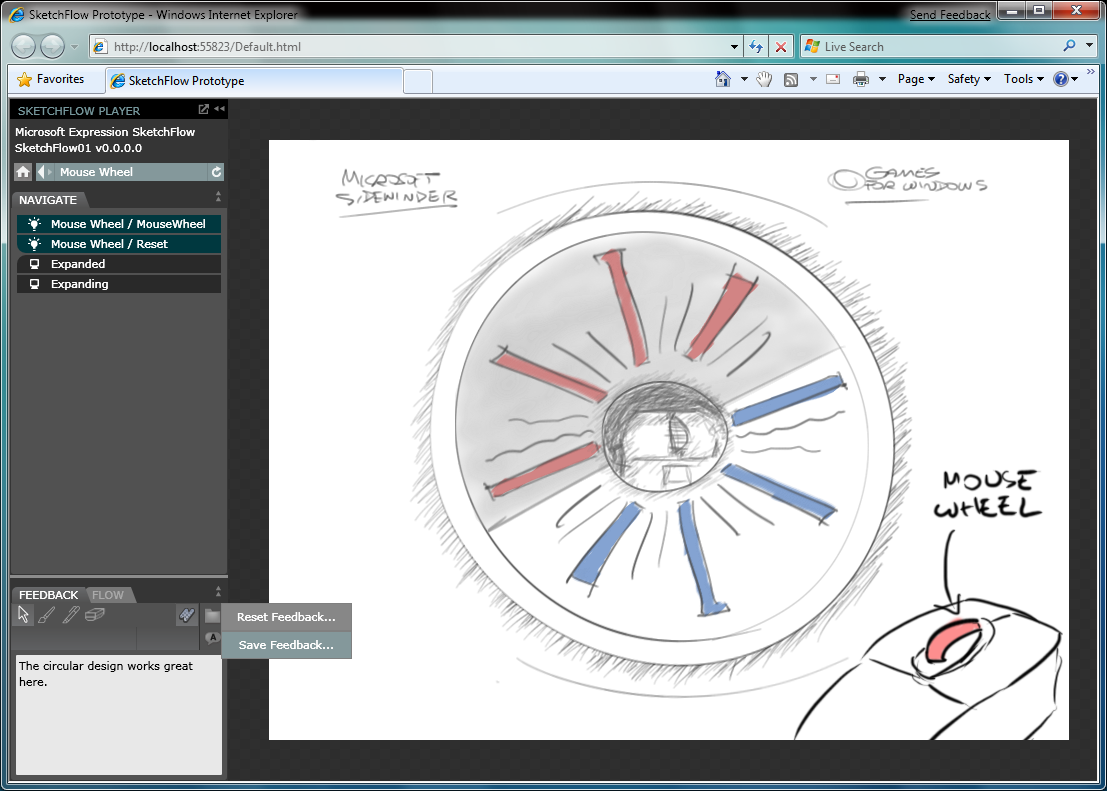Click the IE Home icon
This screenshot has height=791, width=1107.
point(723,79)
